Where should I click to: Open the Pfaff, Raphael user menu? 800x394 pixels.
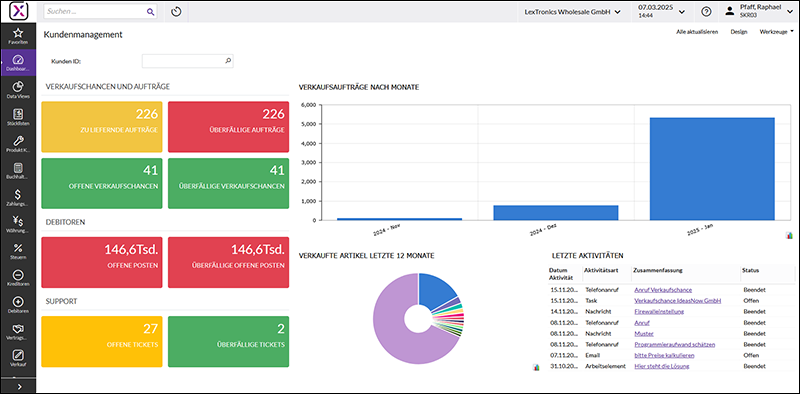[x=759, y=11]
